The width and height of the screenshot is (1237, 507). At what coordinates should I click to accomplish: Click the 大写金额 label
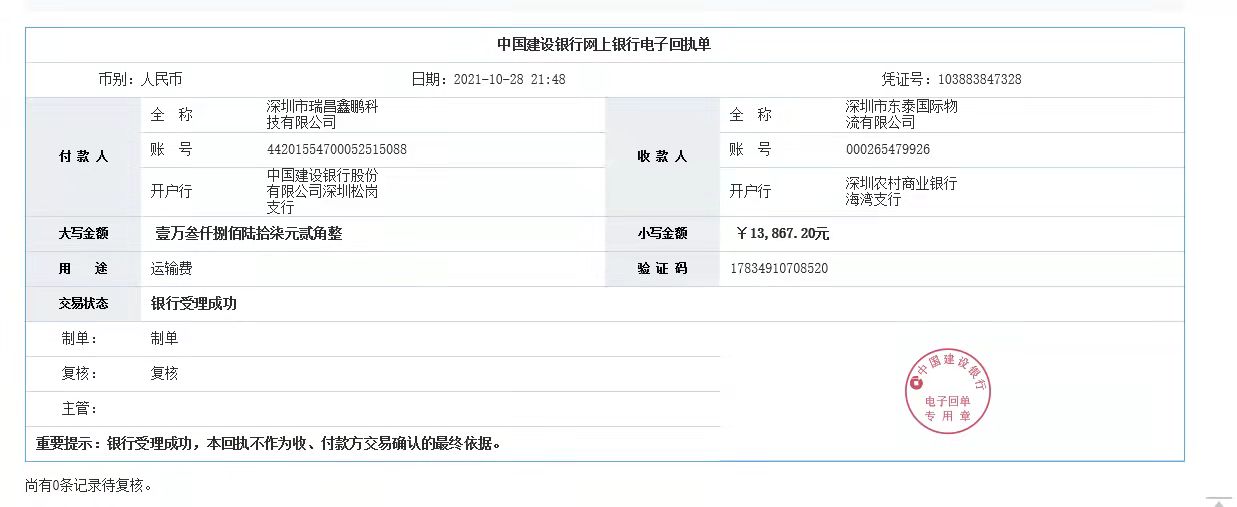[83, 233]
